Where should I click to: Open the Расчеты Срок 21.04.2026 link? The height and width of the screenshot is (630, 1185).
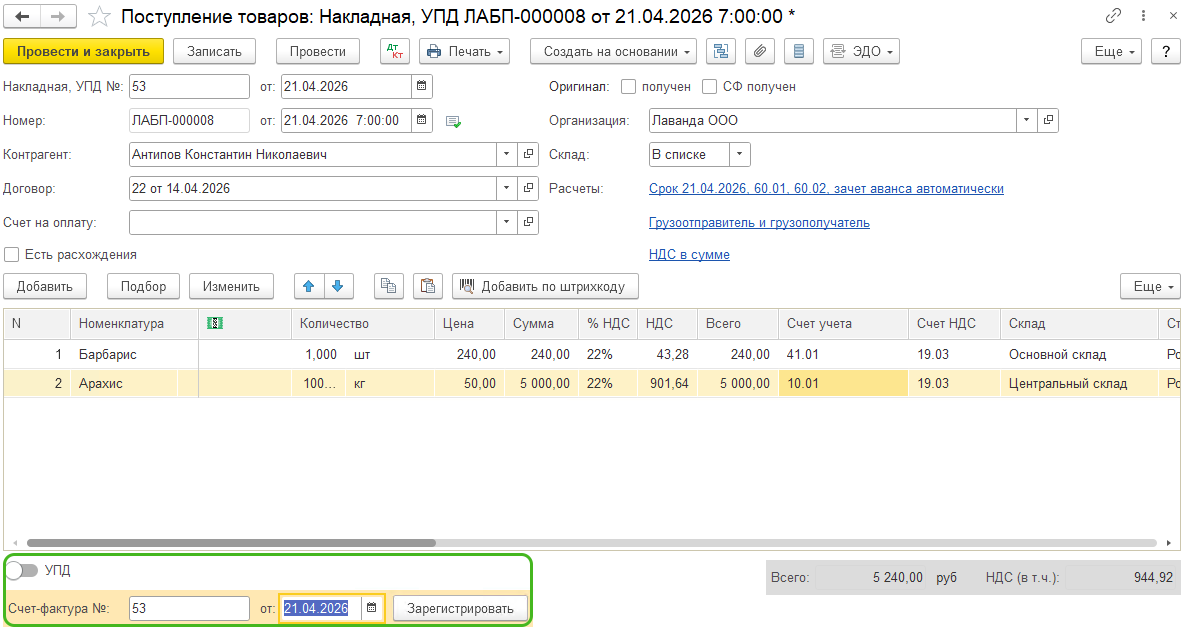[826, 188]
